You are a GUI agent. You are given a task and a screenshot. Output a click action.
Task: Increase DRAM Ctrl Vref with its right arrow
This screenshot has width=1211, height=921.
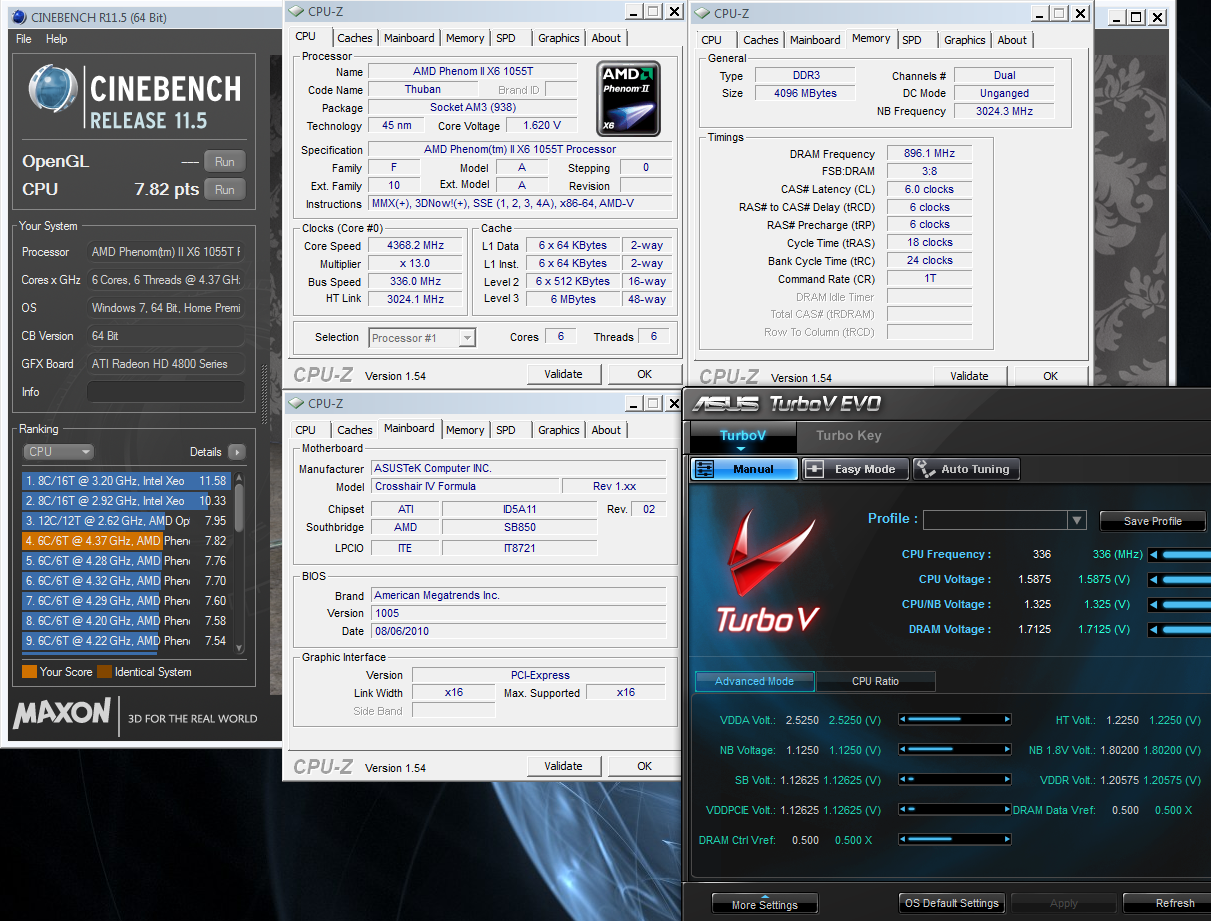coord(1007,840)
